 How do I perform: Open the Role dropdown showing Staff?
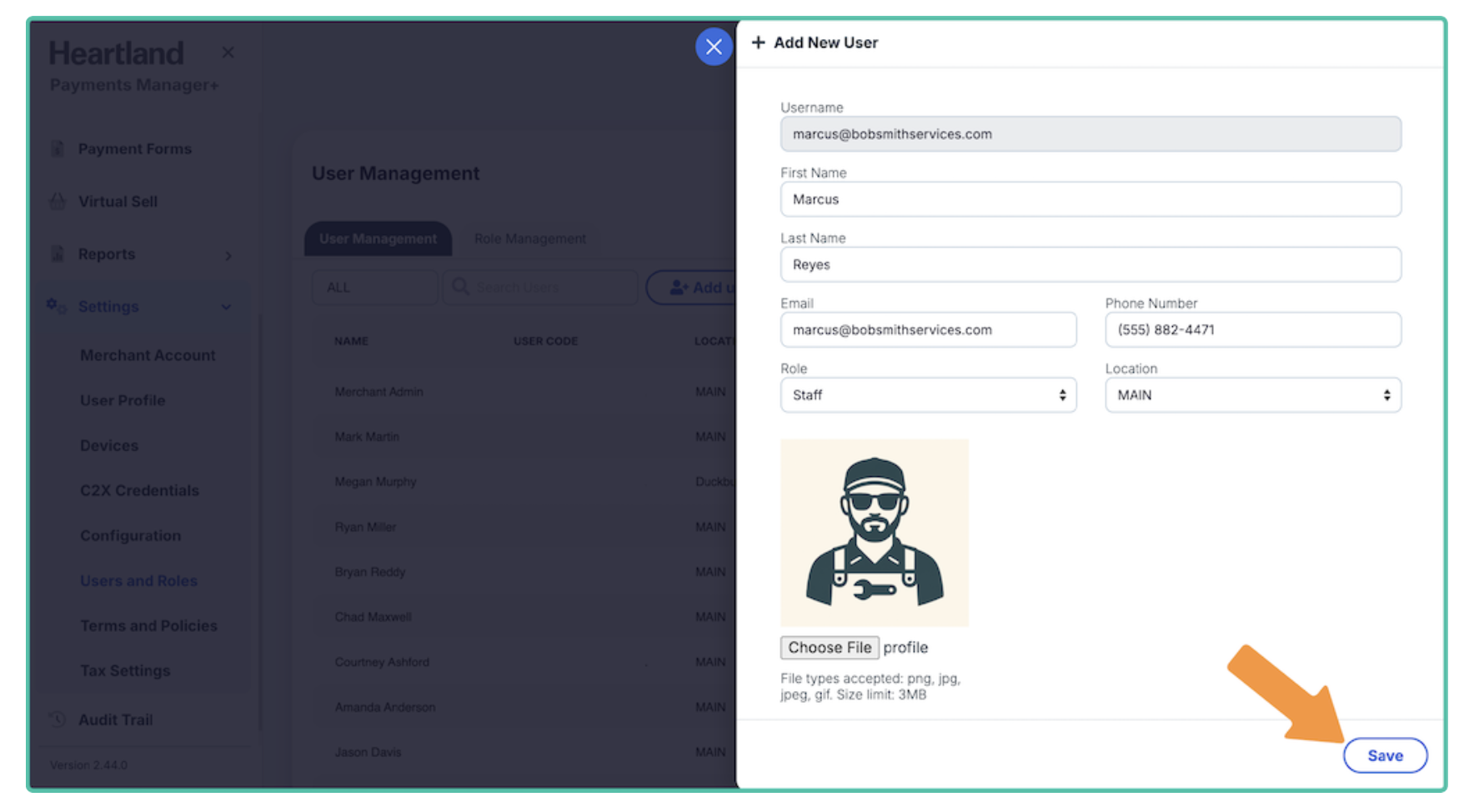(927, 395)
